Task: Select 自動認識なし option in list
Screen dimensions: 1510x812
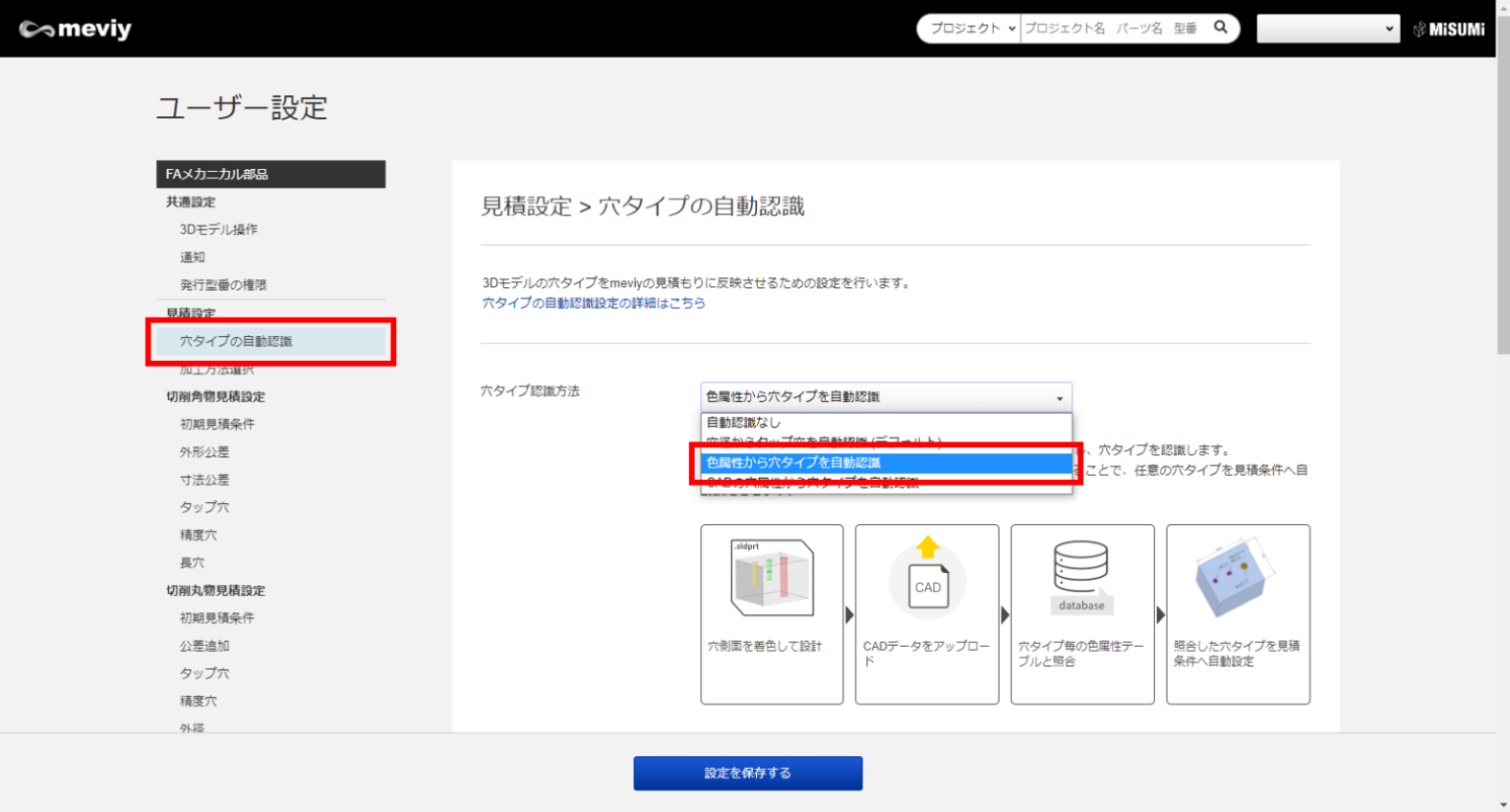Action: [743, 423]
